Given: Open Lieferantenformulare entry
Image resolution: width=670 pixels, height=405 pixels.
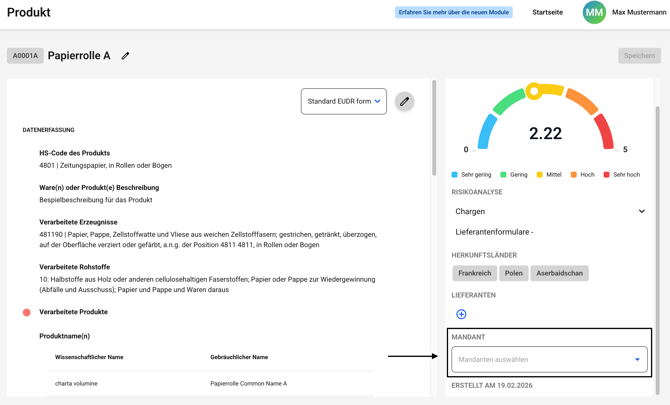Looking at the screenshot, I should click(494, 232).
